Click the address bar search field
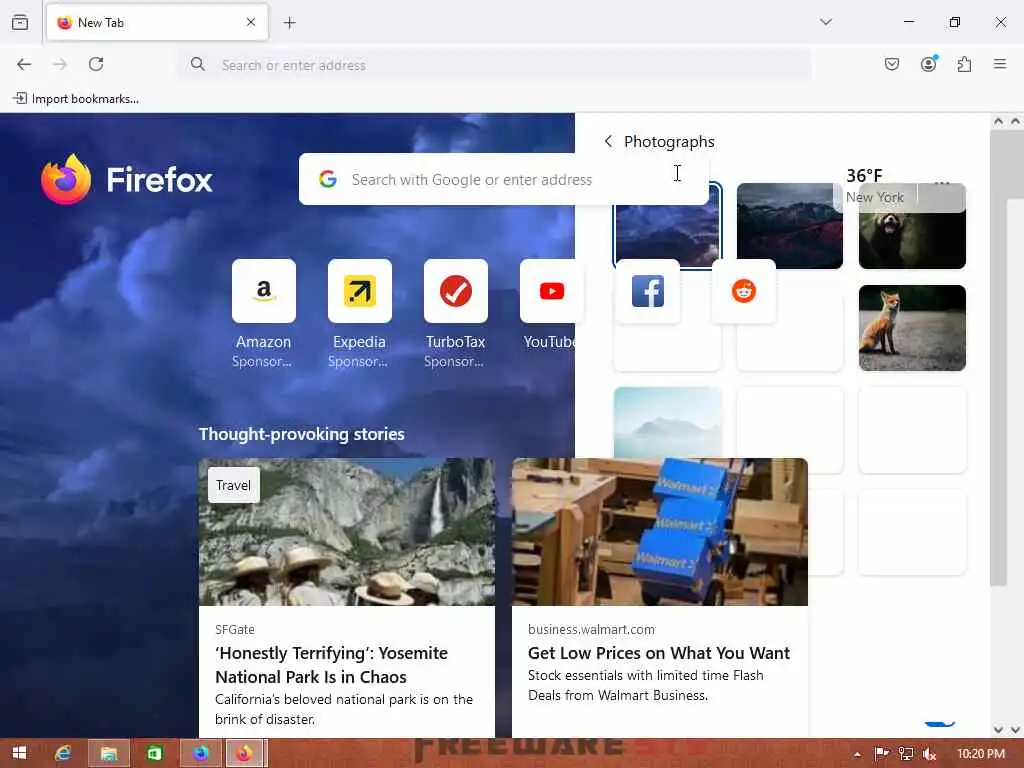Image resolution: width=1024 pixels, height=768 pixels. click(x=496, y=65)
